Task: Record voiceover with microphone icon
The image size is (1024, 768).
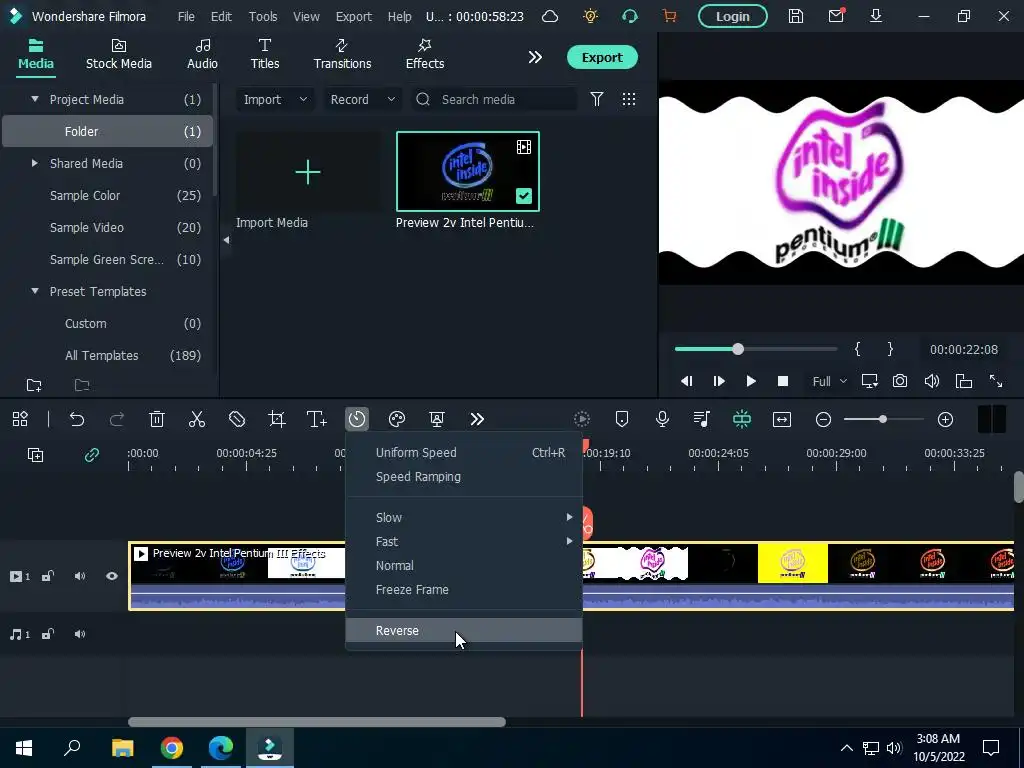Action: coord(662,419)
